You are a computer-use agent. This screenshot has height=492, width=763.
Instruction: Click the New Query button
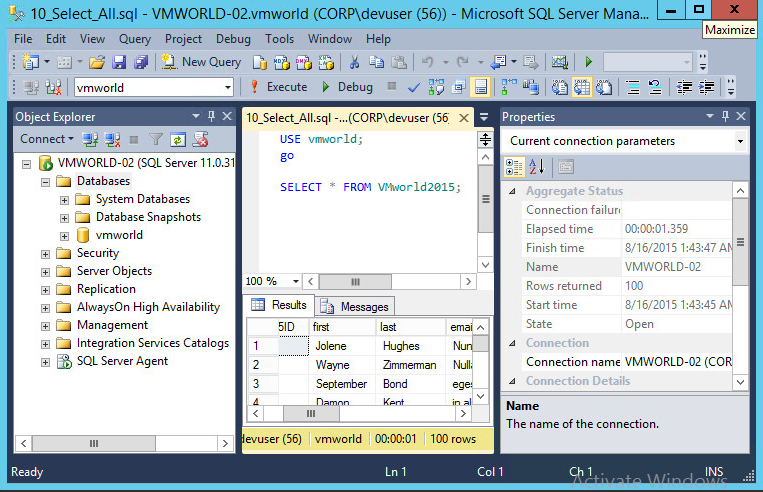coord(201,62)
